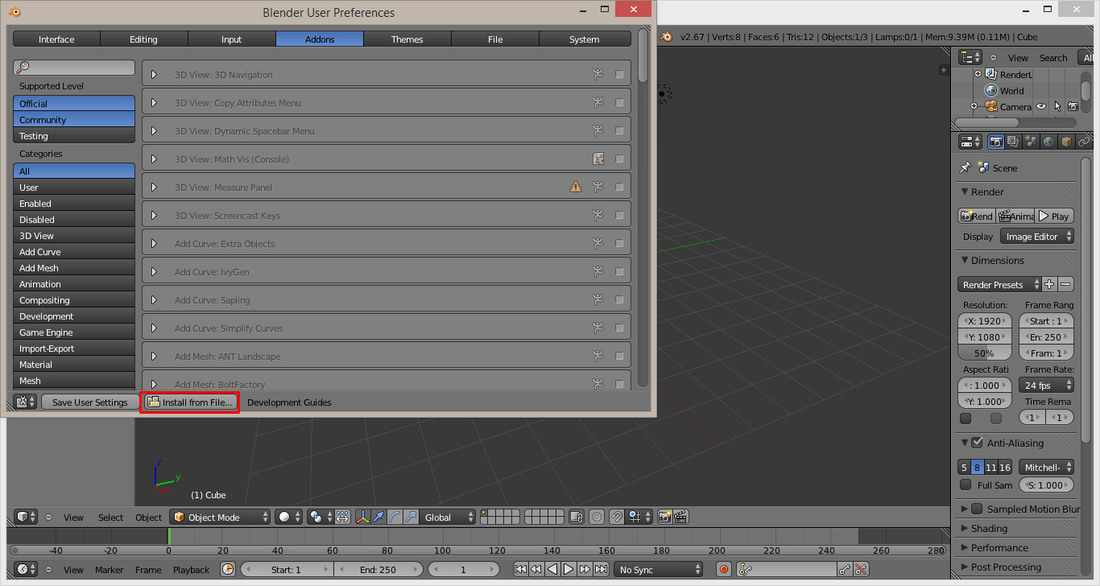Click the warning icon on Measure Panel
This screenshot has height=586, width=1100.
tap(575, 187)
